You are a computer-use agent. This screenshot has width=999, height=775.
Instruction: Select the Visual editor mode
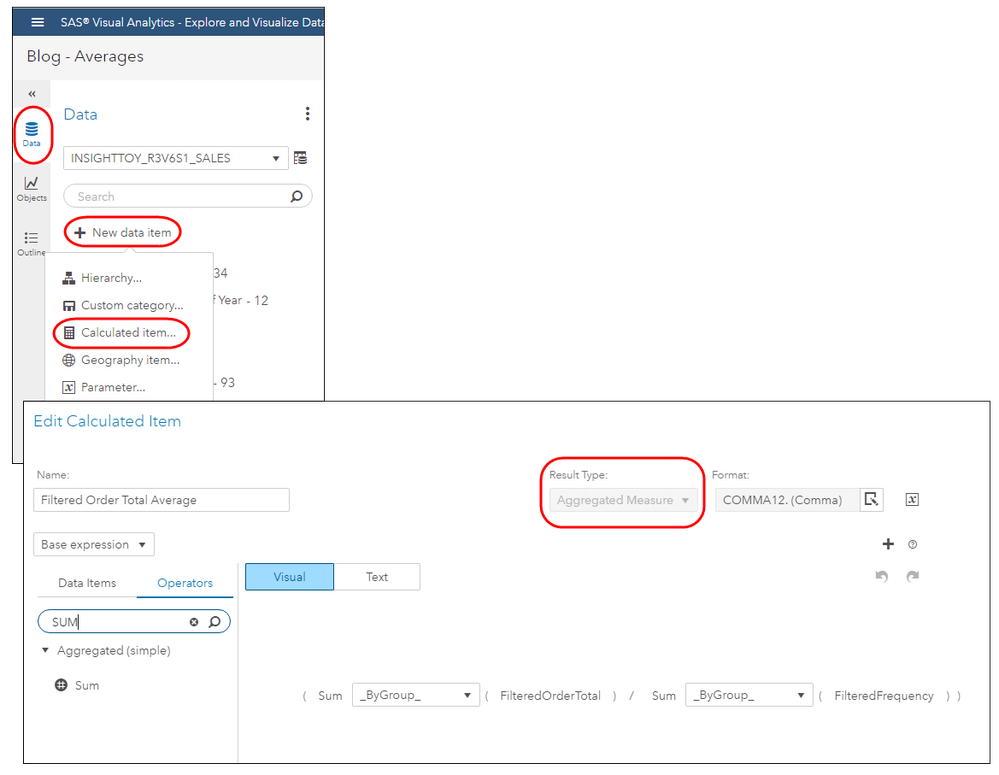point(289,577)
